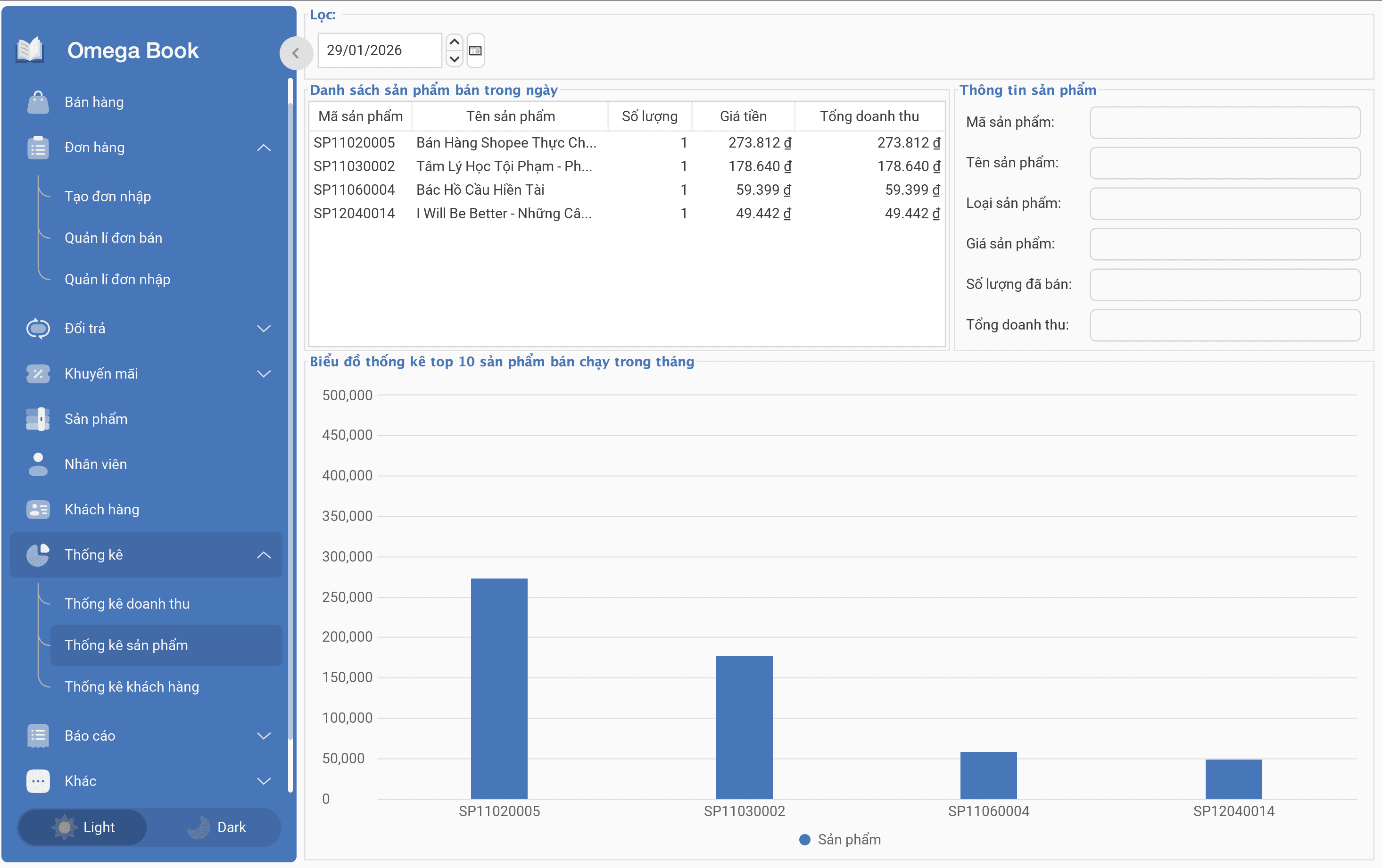Open the calendar date picker icon
1382x868 pixels.
(475, 50)
